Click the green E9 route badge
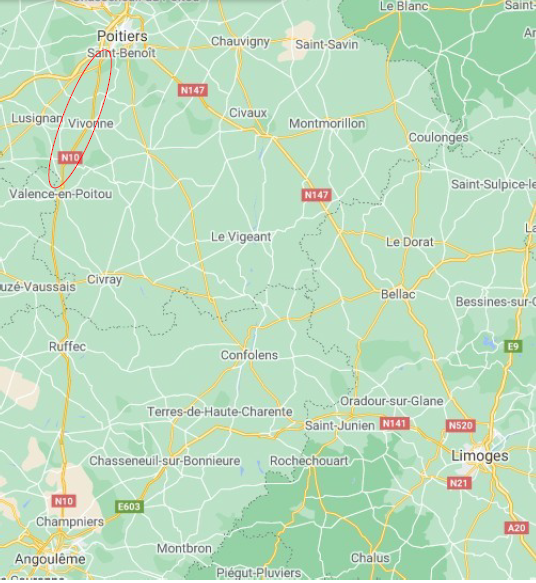The width and height of the screenshot is (536, 583). [513, 347]
